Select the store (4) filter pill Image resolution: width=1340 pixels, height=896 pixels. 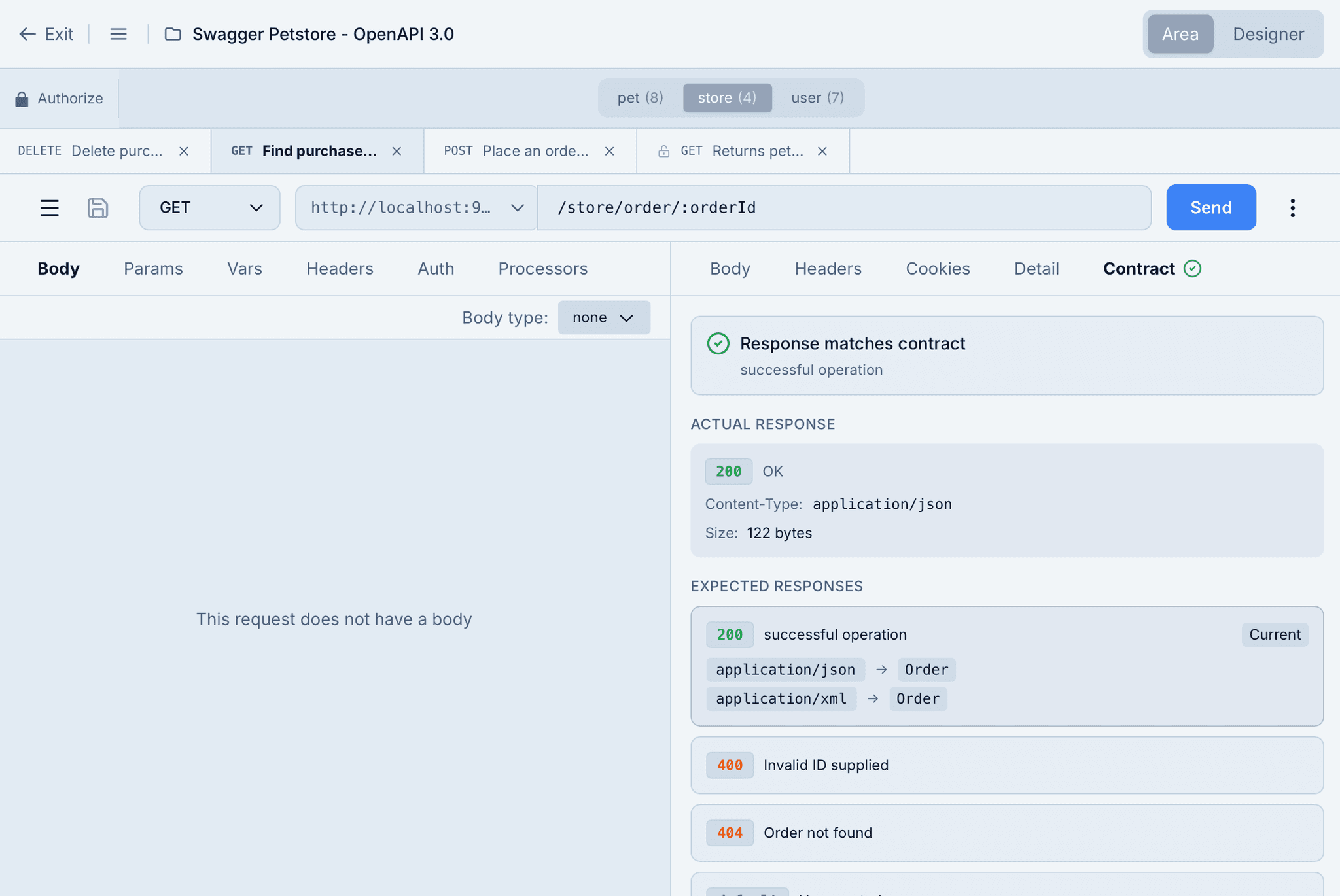(727, 97)
